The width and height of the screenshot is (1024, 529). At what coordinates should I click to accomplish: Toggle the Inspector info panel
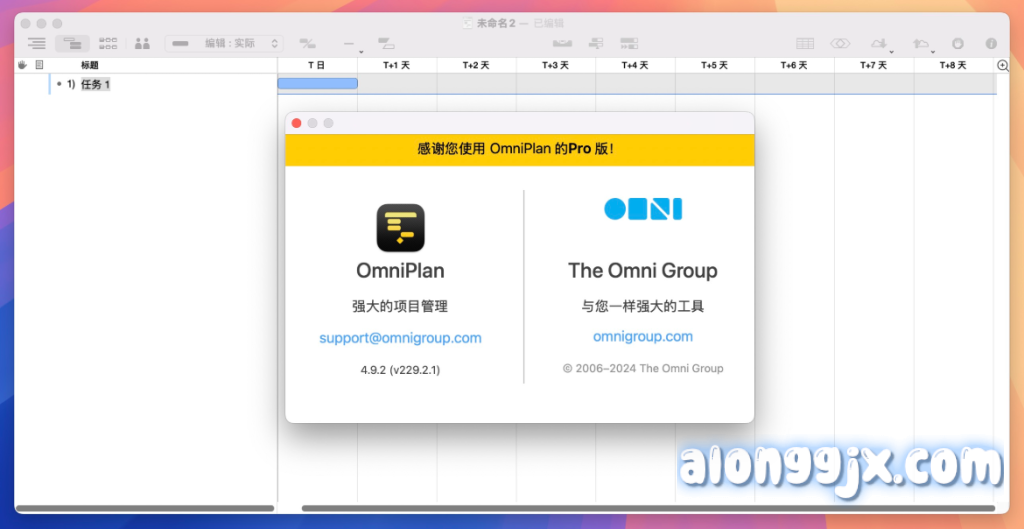(991, 43)
